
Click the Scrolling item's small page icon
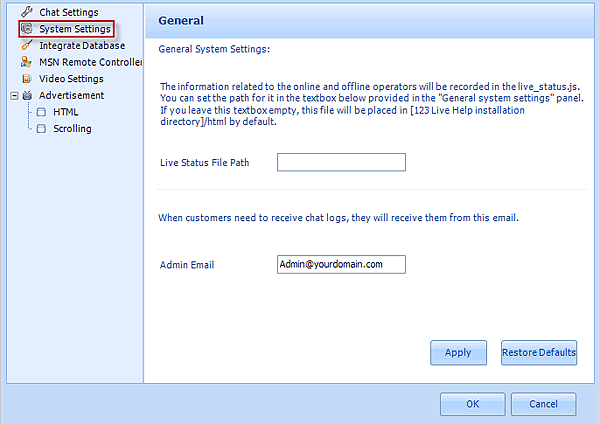pyautogui.click(x=41, y=129)
